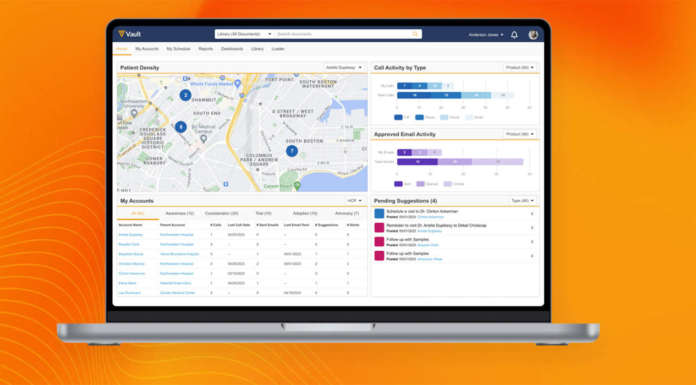The height and width of the screenshot is (385, 696).
Task: Click the Search documents input field
Action: click(344, 34)
